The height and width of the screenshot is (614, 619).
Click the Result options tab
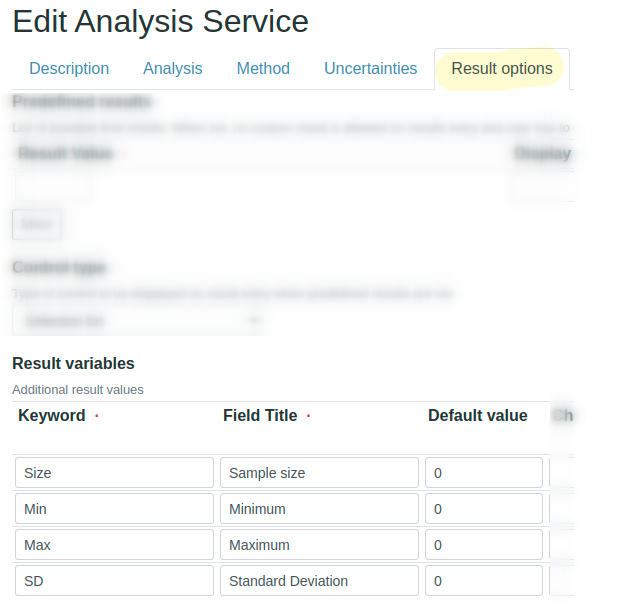[502, 69]
